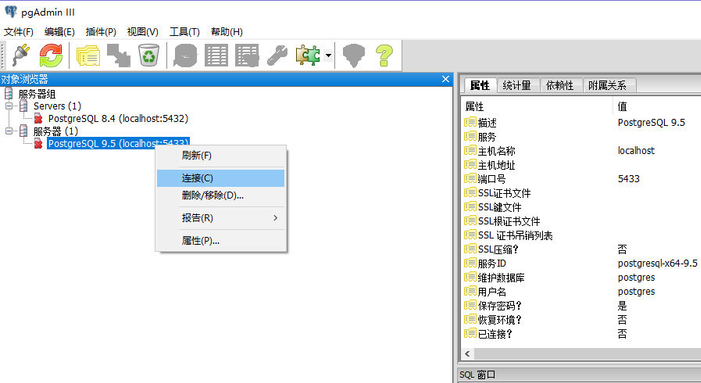Select the 用户名 property row

(x=582, y=292)
